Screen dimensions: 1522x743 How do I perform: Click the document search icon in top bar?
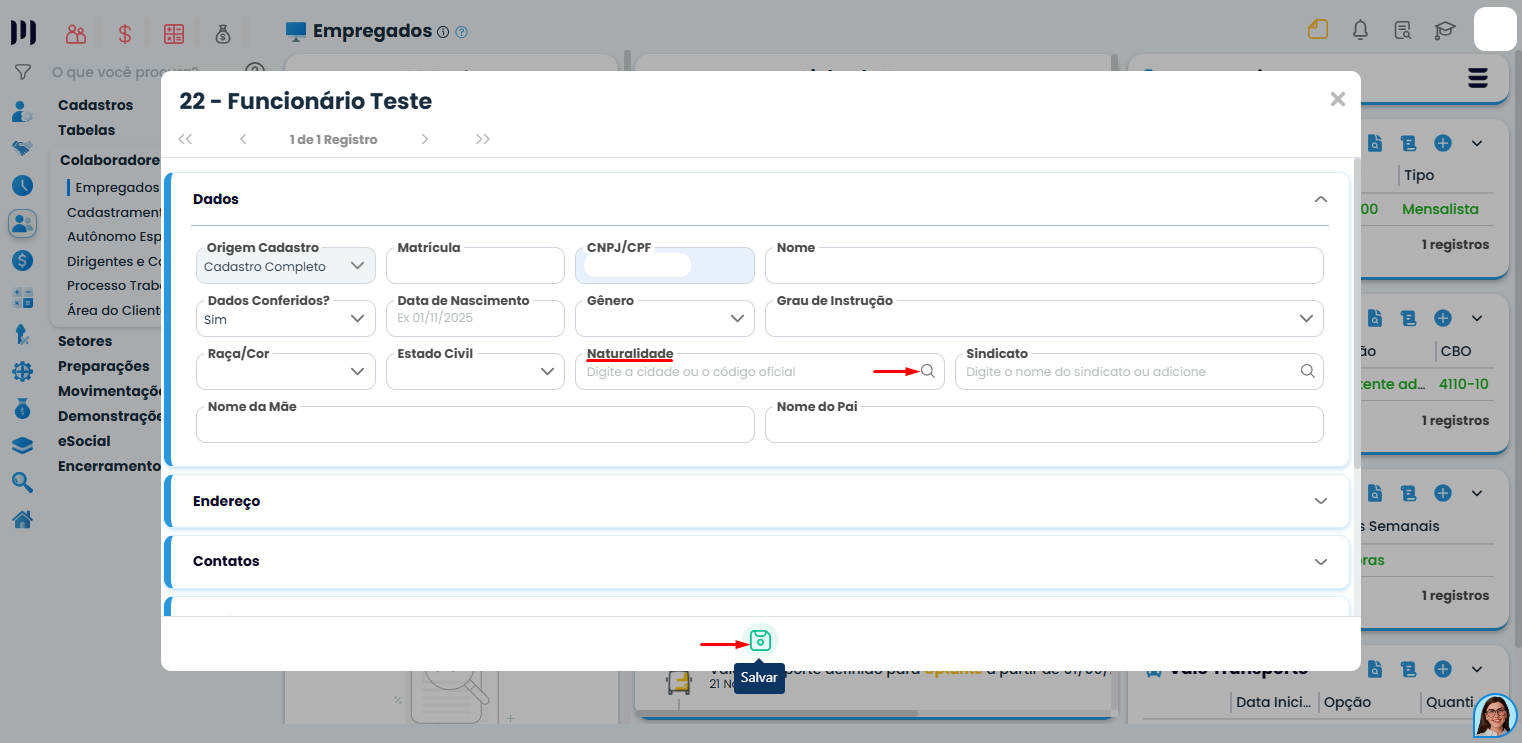(x=1402, y=30)
